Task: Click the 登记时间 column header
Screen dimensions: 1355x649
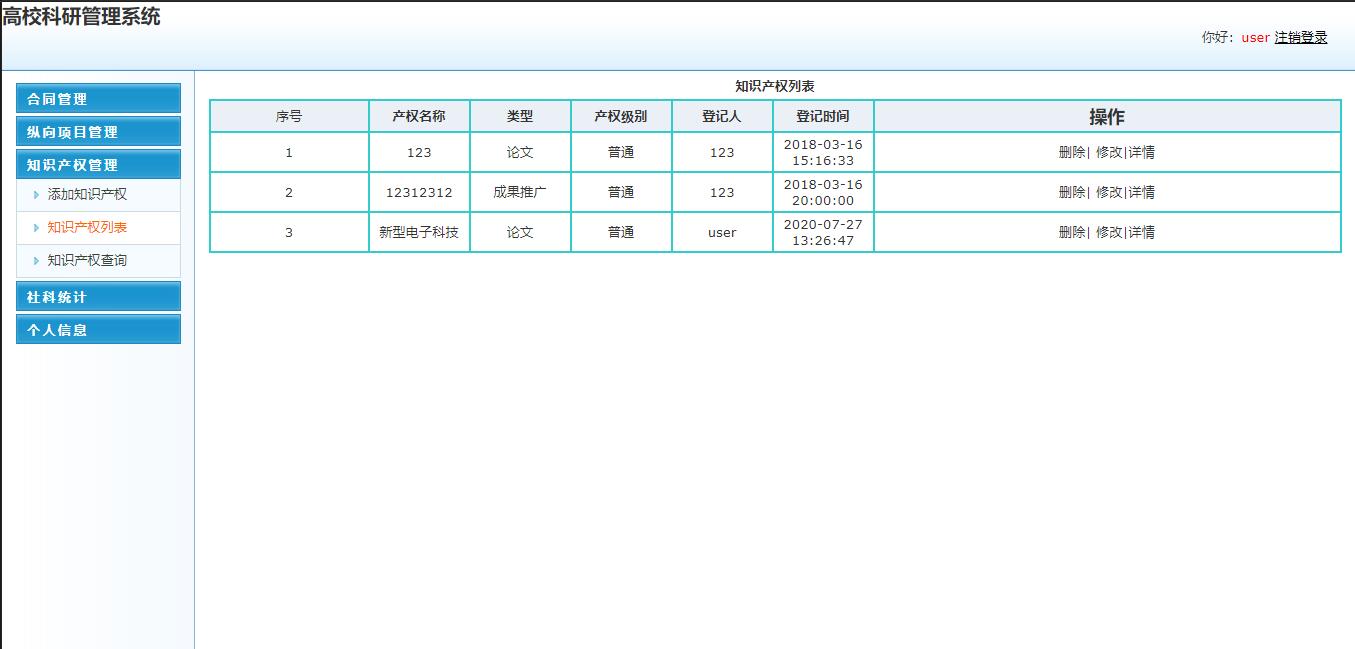Action: 821,115
